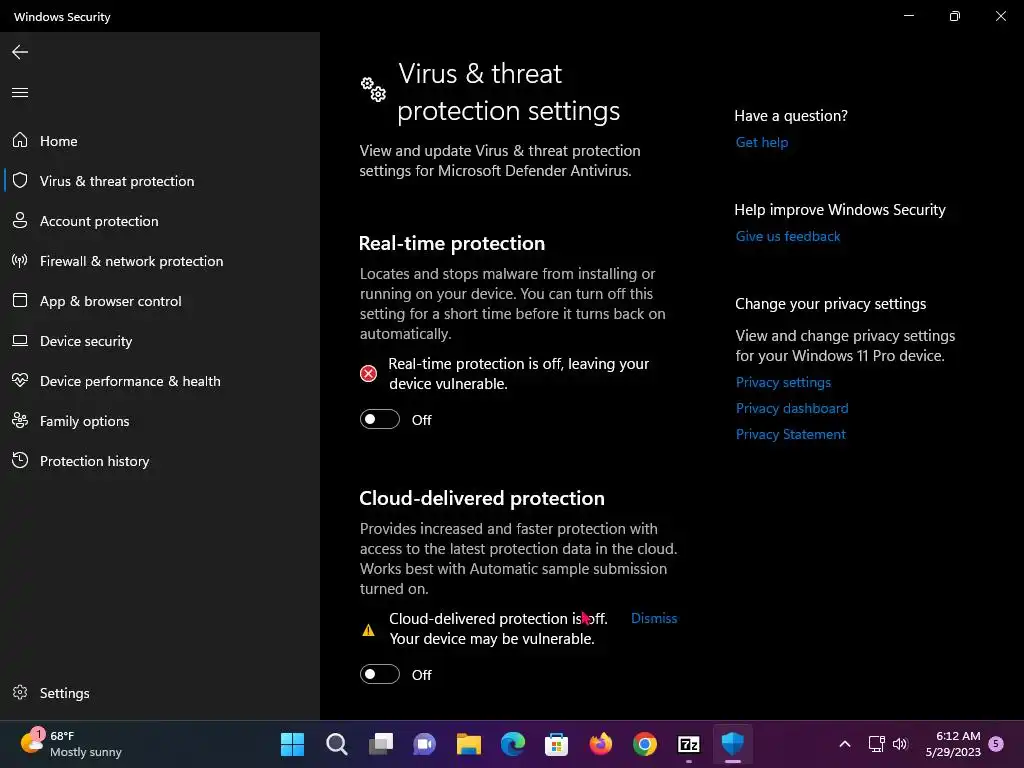
Task: Open Microsoft Store from taskbar
Action: [556, 744]
